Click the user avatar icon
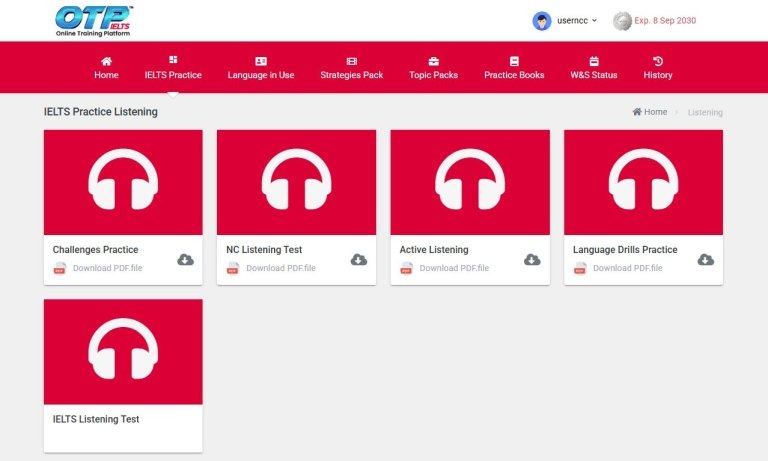 [x=542, y=20]
